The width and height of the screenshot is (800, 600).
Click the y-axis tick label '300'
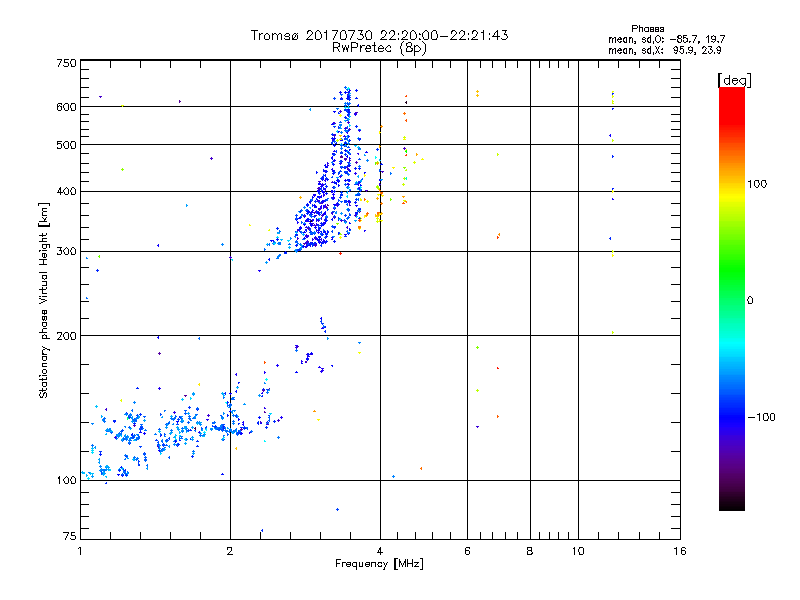pos(66,252)
